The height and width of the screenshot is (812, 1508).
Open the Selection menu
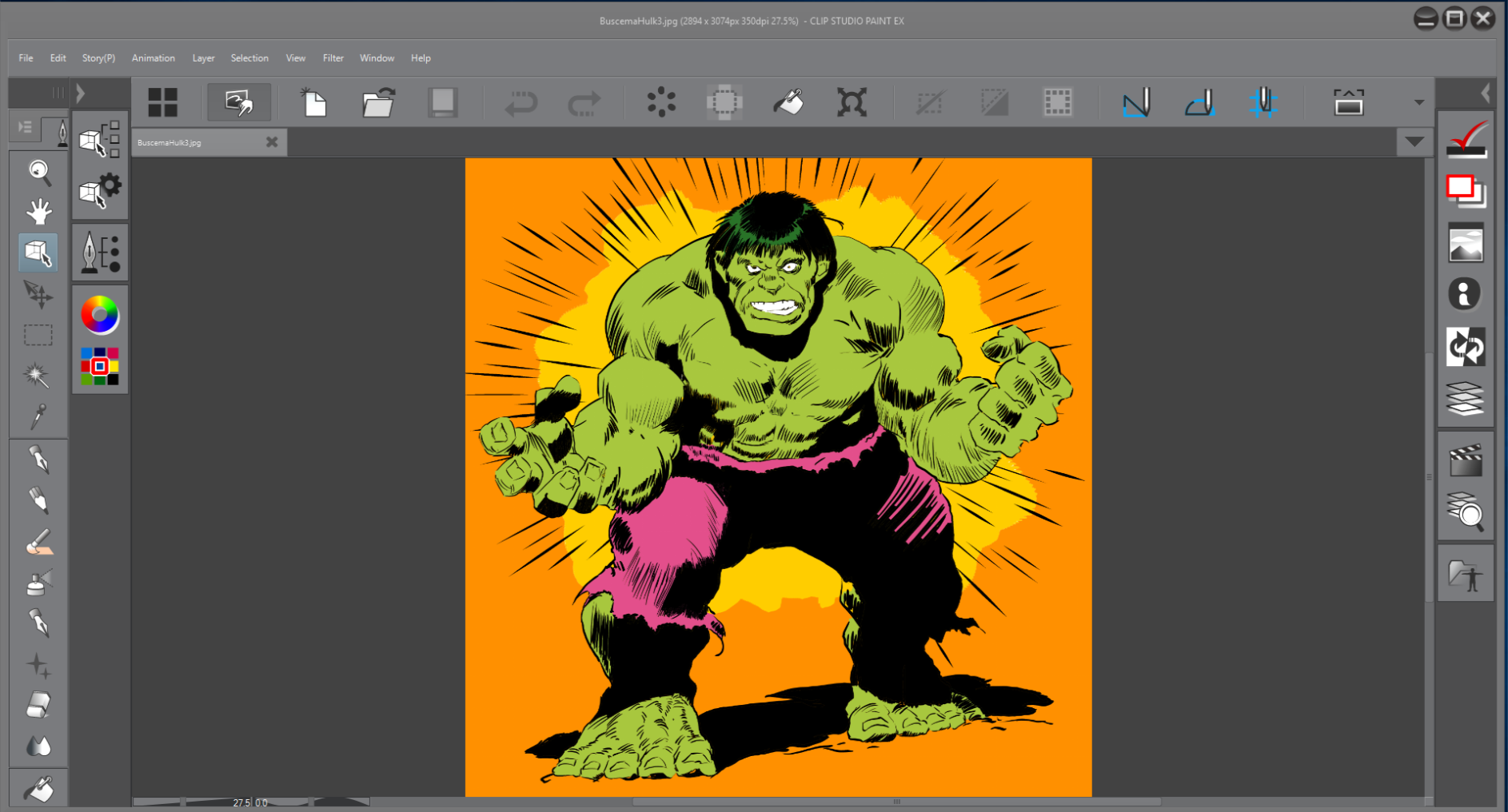click(x=249, y=58)
